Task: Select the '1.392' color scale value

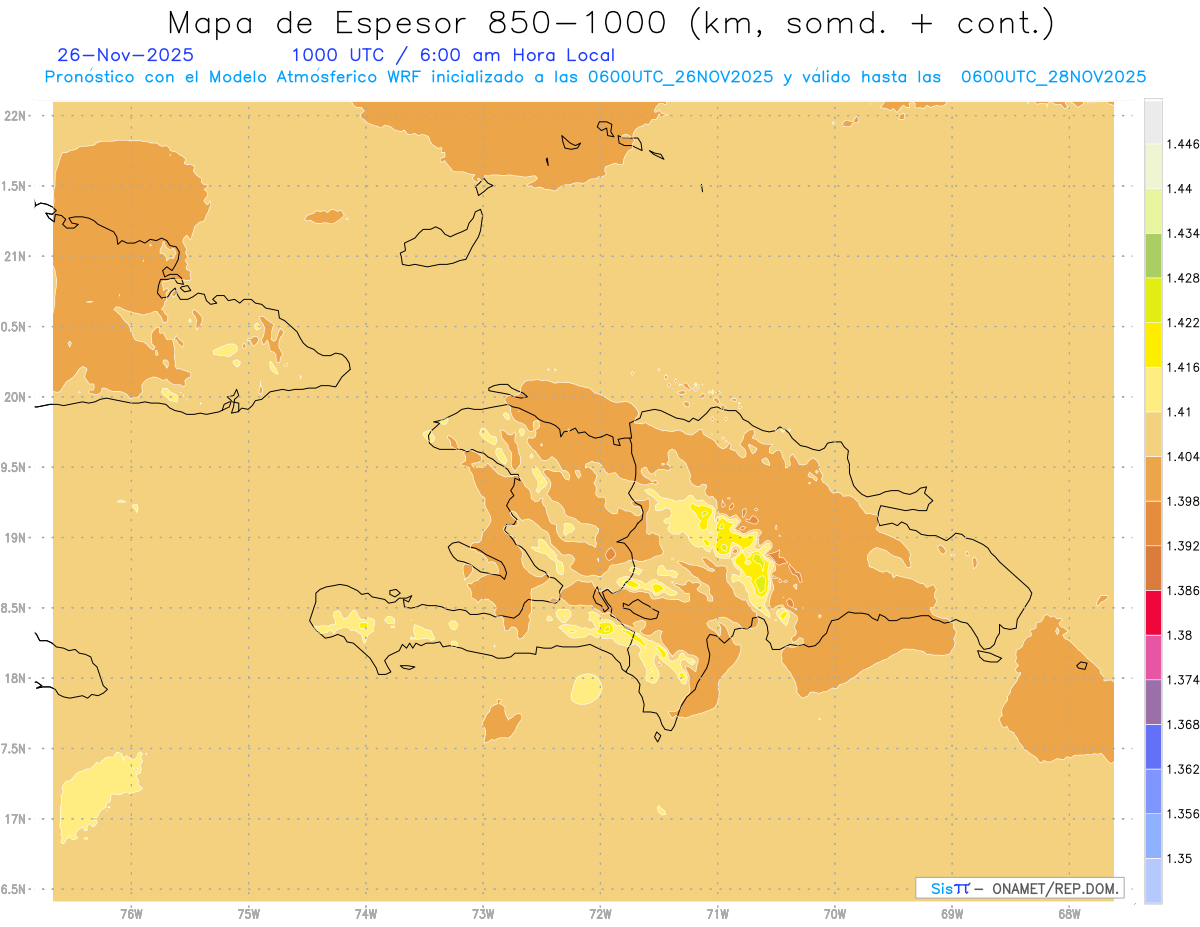Action: pyautogui.click(x=1184, y=546)
